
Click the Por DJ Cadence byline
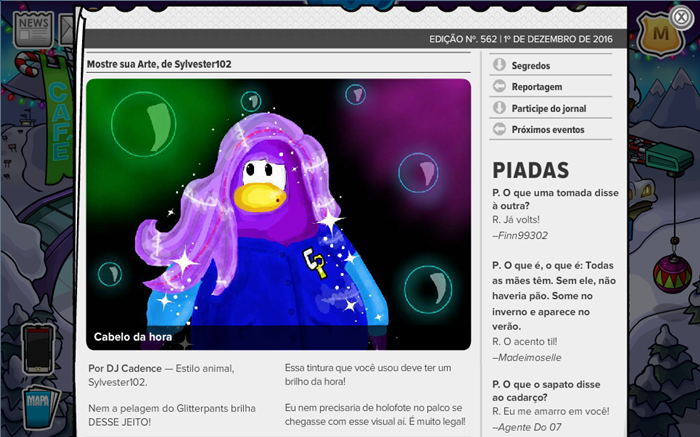coord(125,368)
